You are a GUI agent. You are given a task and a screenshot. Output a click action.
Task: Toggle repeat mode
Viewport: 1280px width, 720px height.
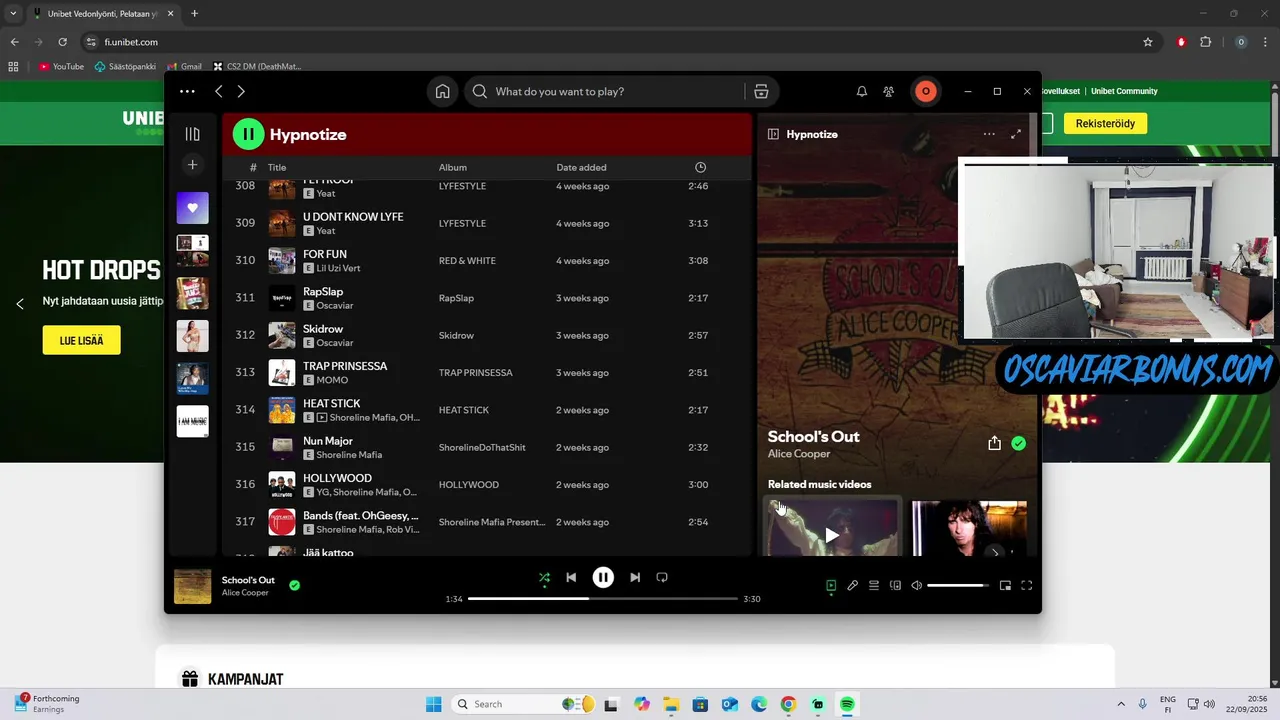(x=662, y=577)
